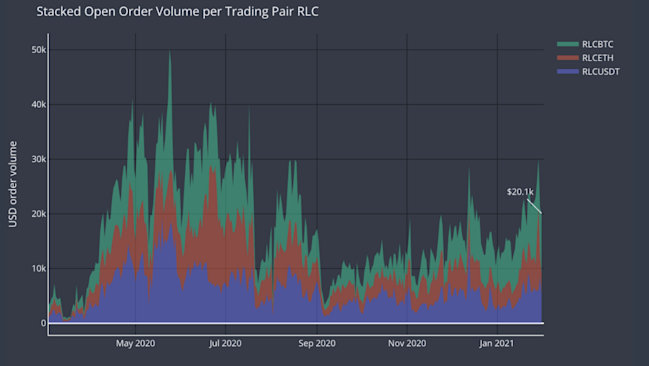The width and height of the screenshot is (649, 366).
Task: Click the 20k y-axis tick label
Action: (x=38, y=214)
